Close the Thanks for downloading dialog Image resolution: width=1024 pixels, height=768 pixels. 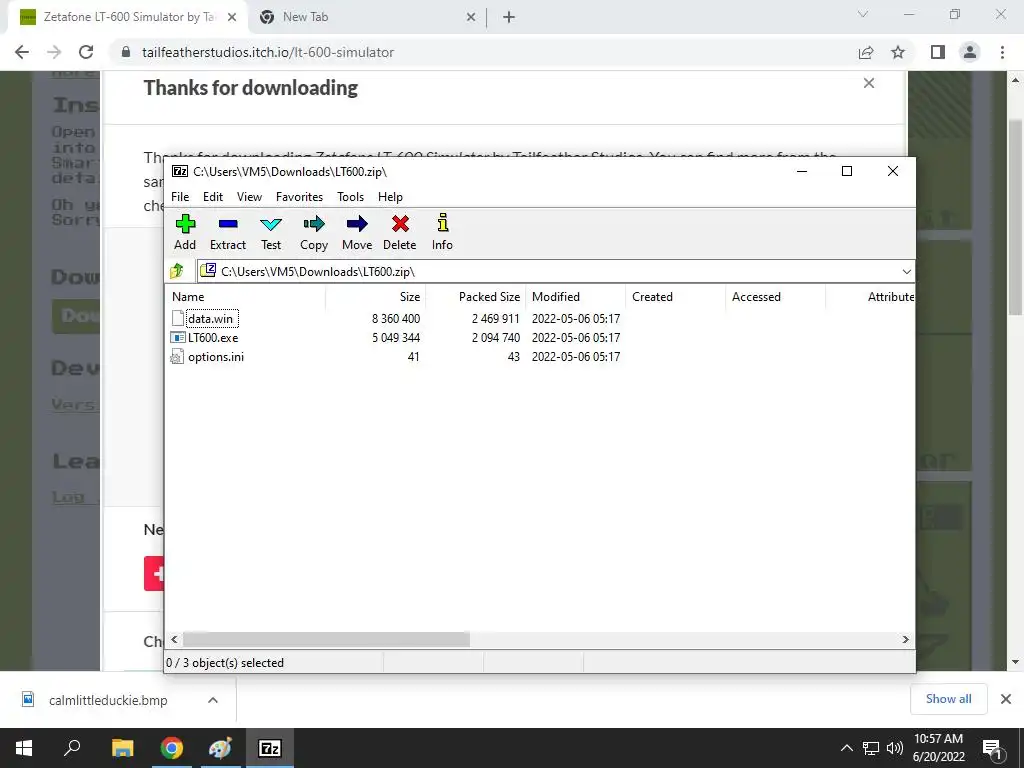coord(869,83)
